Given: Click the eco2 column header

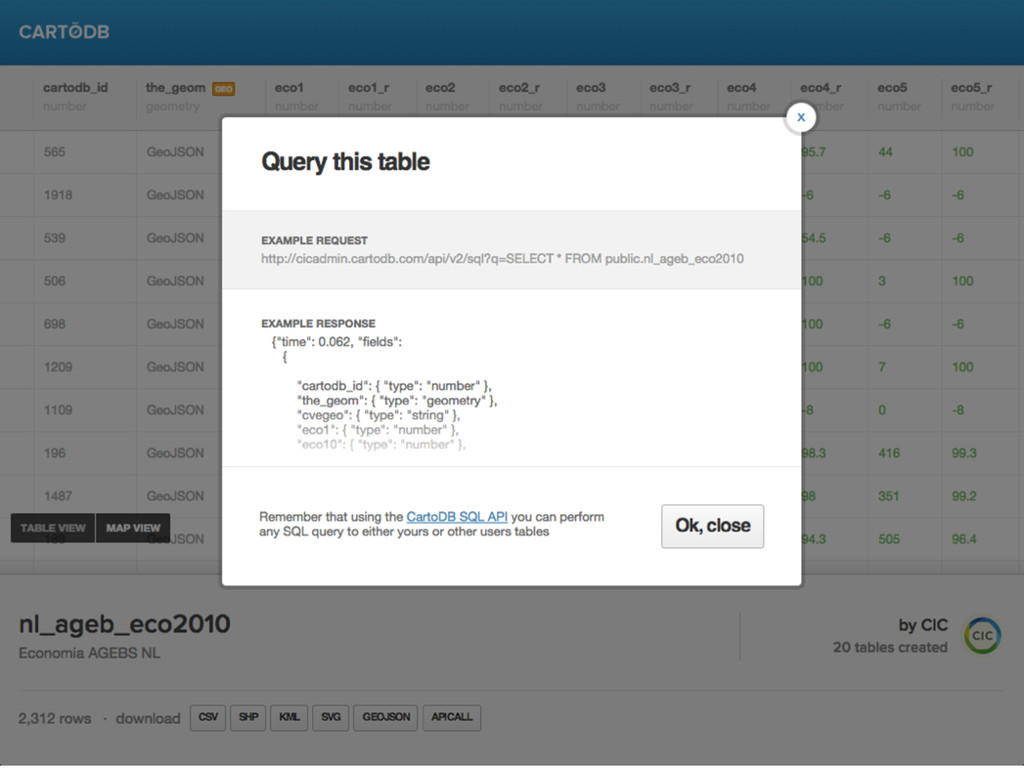Looking at the screenshot, I should [x=440, y=88].
